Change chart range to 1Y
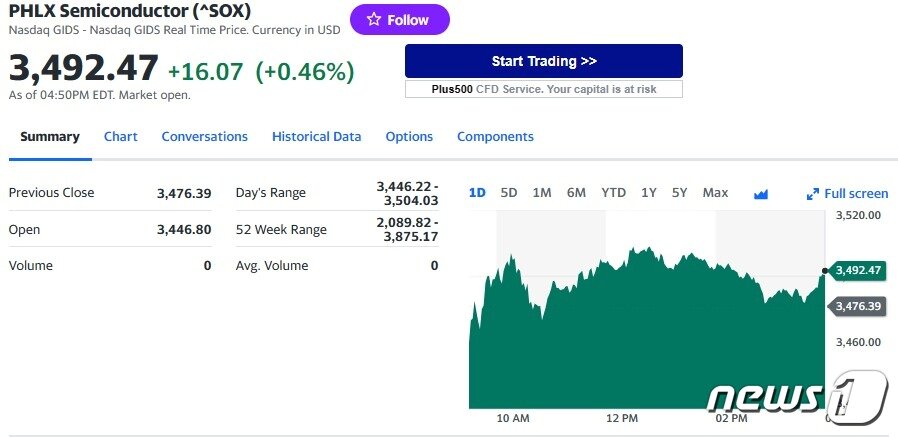This screenshot has width=898, height=437. coord(649,193)
